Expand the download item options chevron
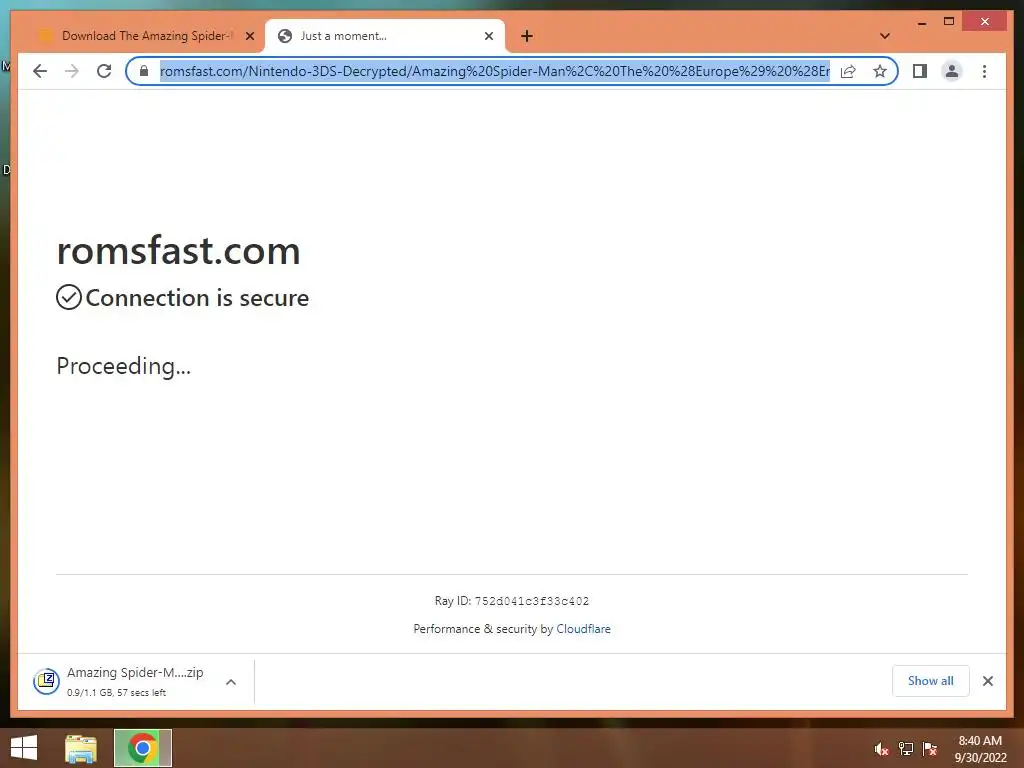This screenshot has height=768, width=1024. pos(231,682)
